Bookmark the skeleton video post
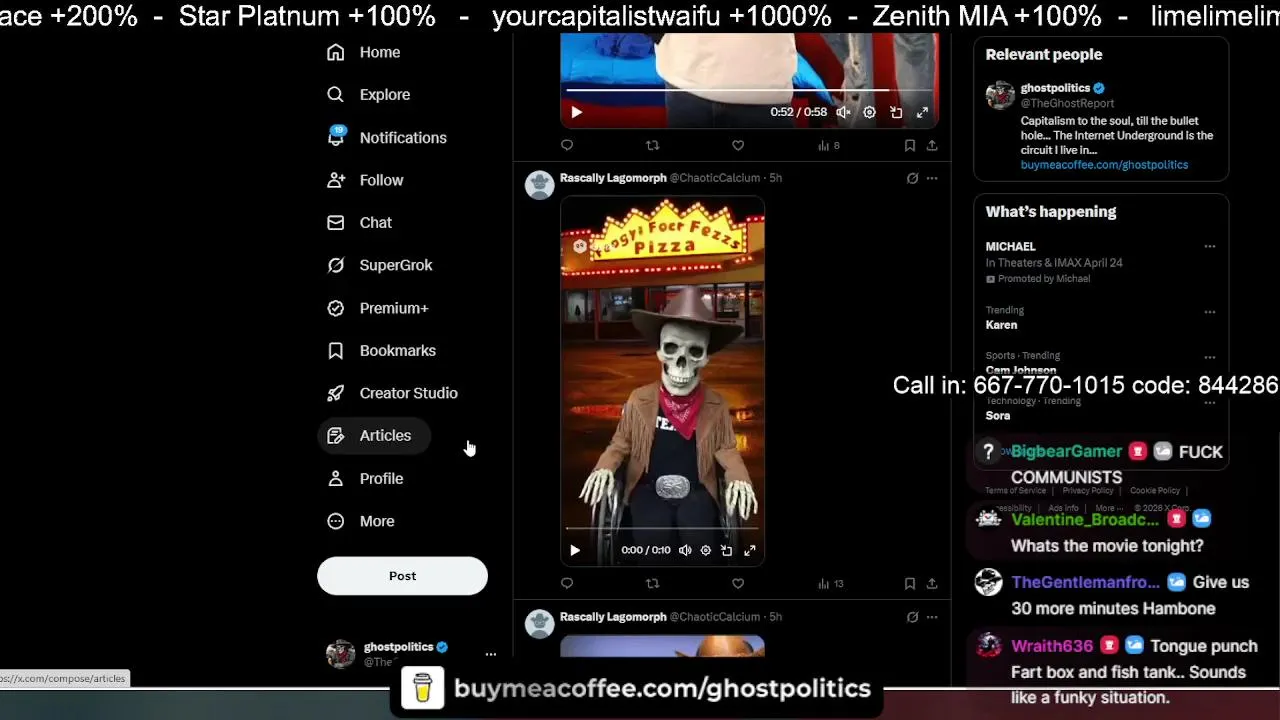The height and width of the screenshot is (720, 1280). pos(909,584)
